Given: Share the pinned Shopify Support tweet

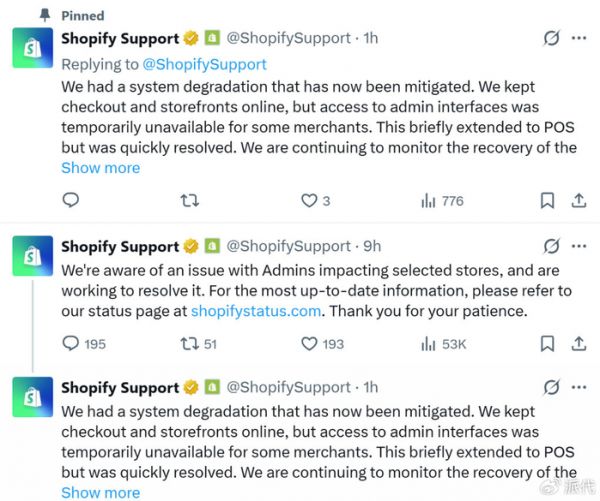Looking at the screenshot, I should coord(579,200).
